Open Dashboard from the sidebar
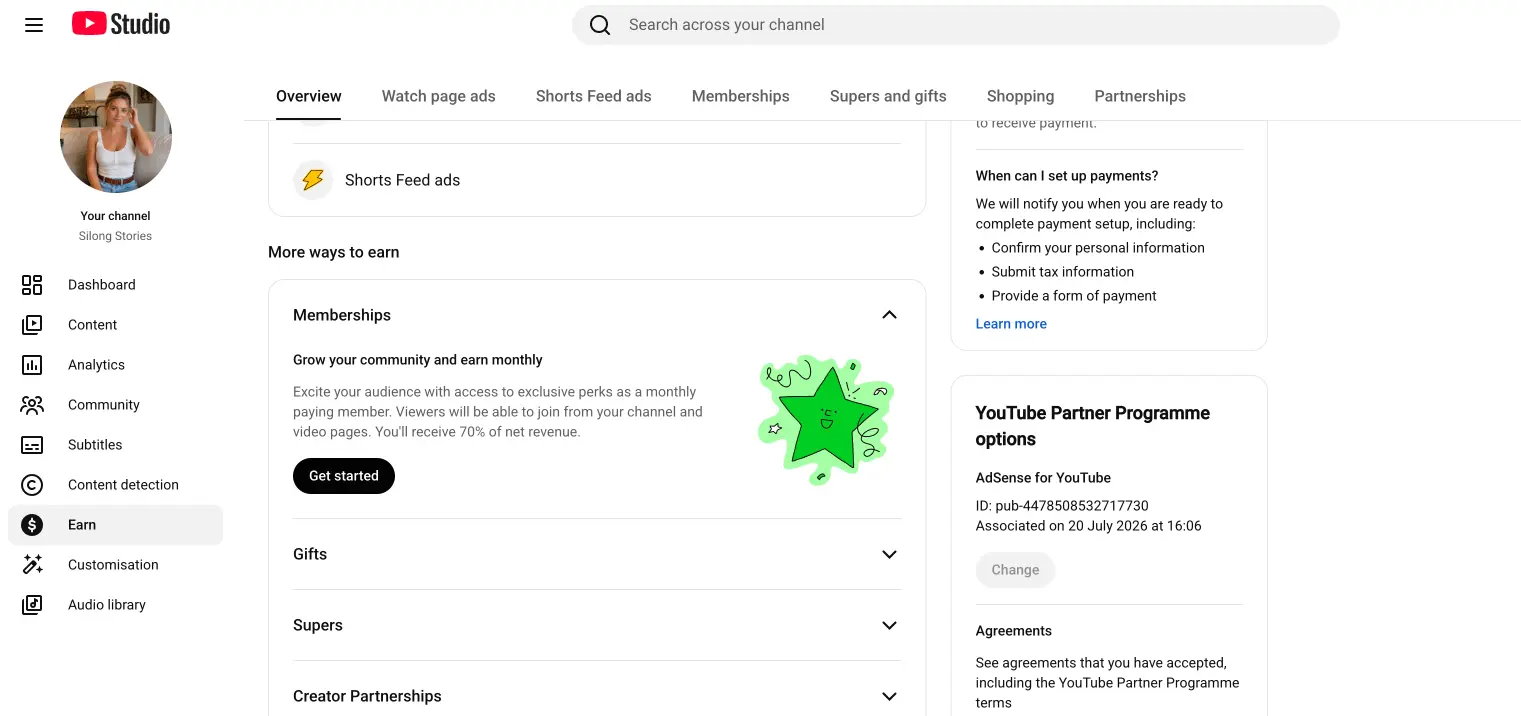The height and width of the screenshot is (716, 1521). pyautogui.click(x=102, y=285)
